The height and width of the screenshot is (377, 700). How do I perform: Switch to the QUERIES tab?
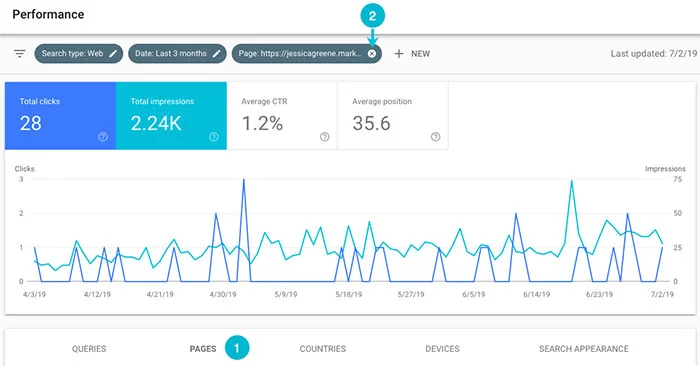89,349
